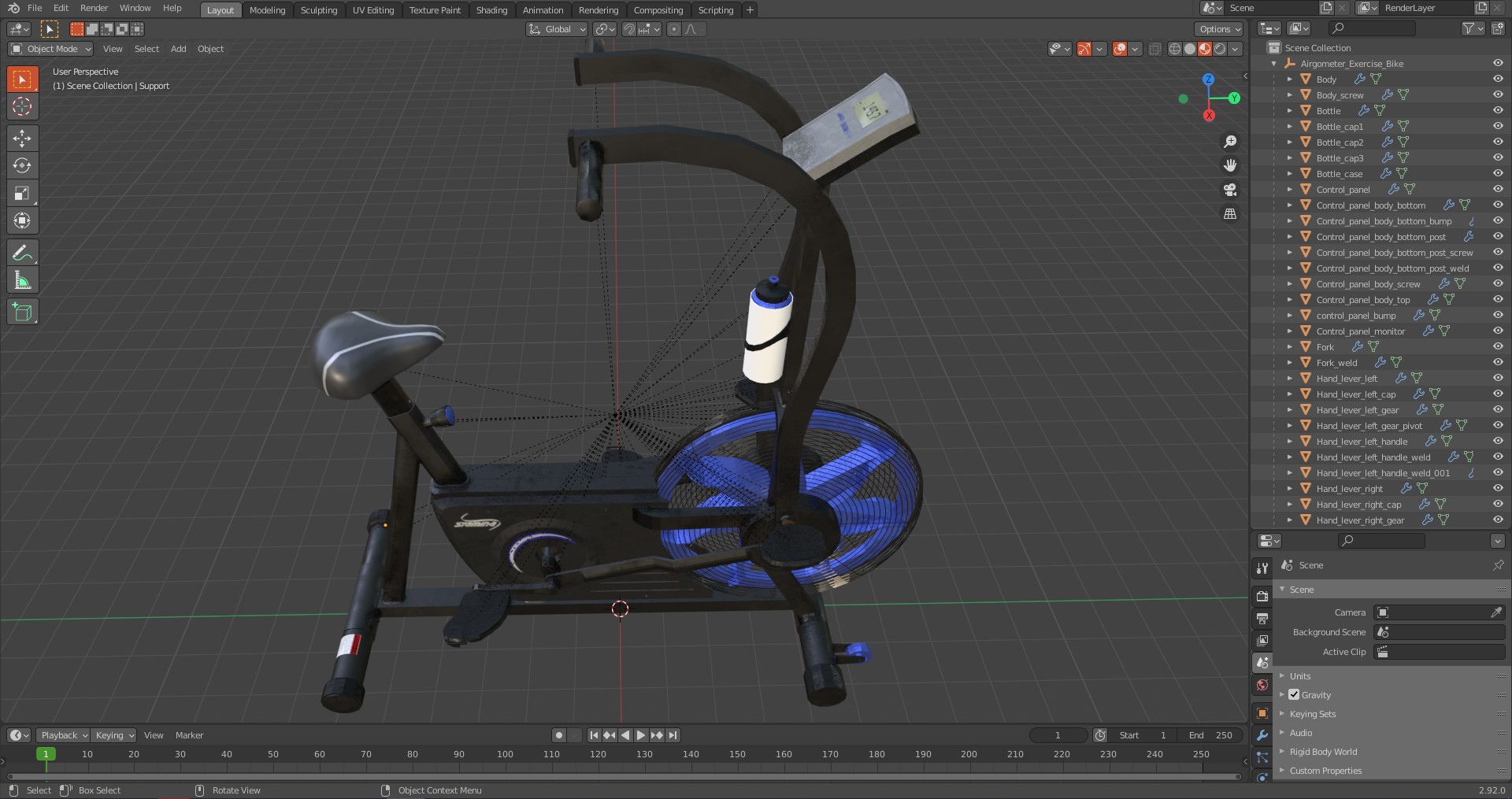Click the viewport zoom magnifier icon

click(1229, 142)
